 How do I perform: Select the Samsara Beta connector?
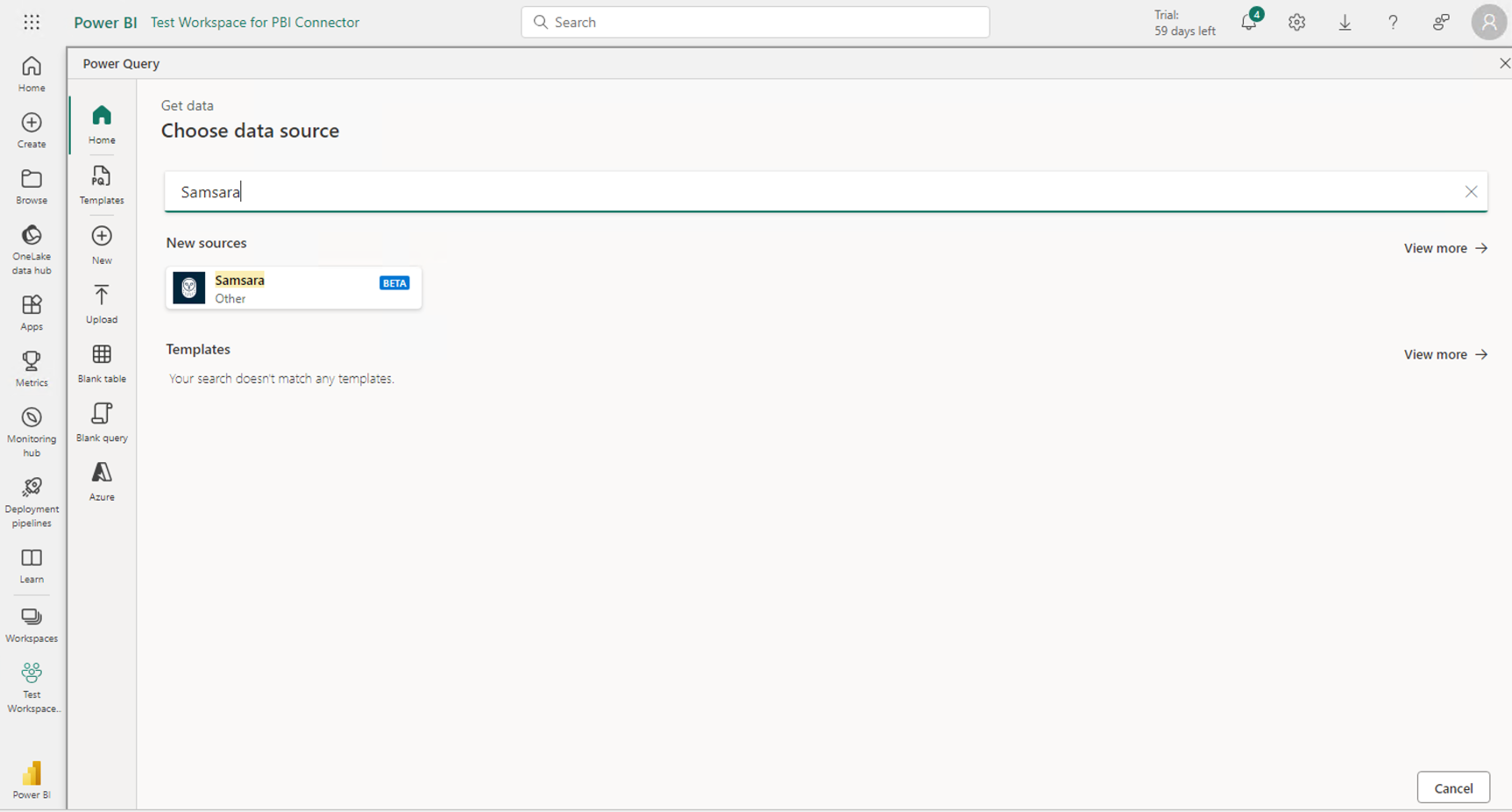(x=294, y=288)
